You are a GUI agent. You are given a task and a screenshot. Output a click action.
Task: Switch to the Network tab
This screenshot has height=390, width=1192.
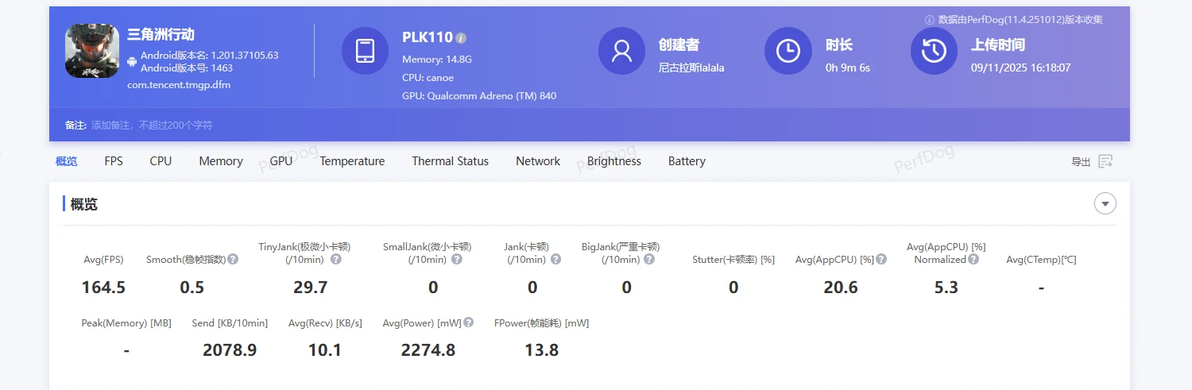point(537,161)
